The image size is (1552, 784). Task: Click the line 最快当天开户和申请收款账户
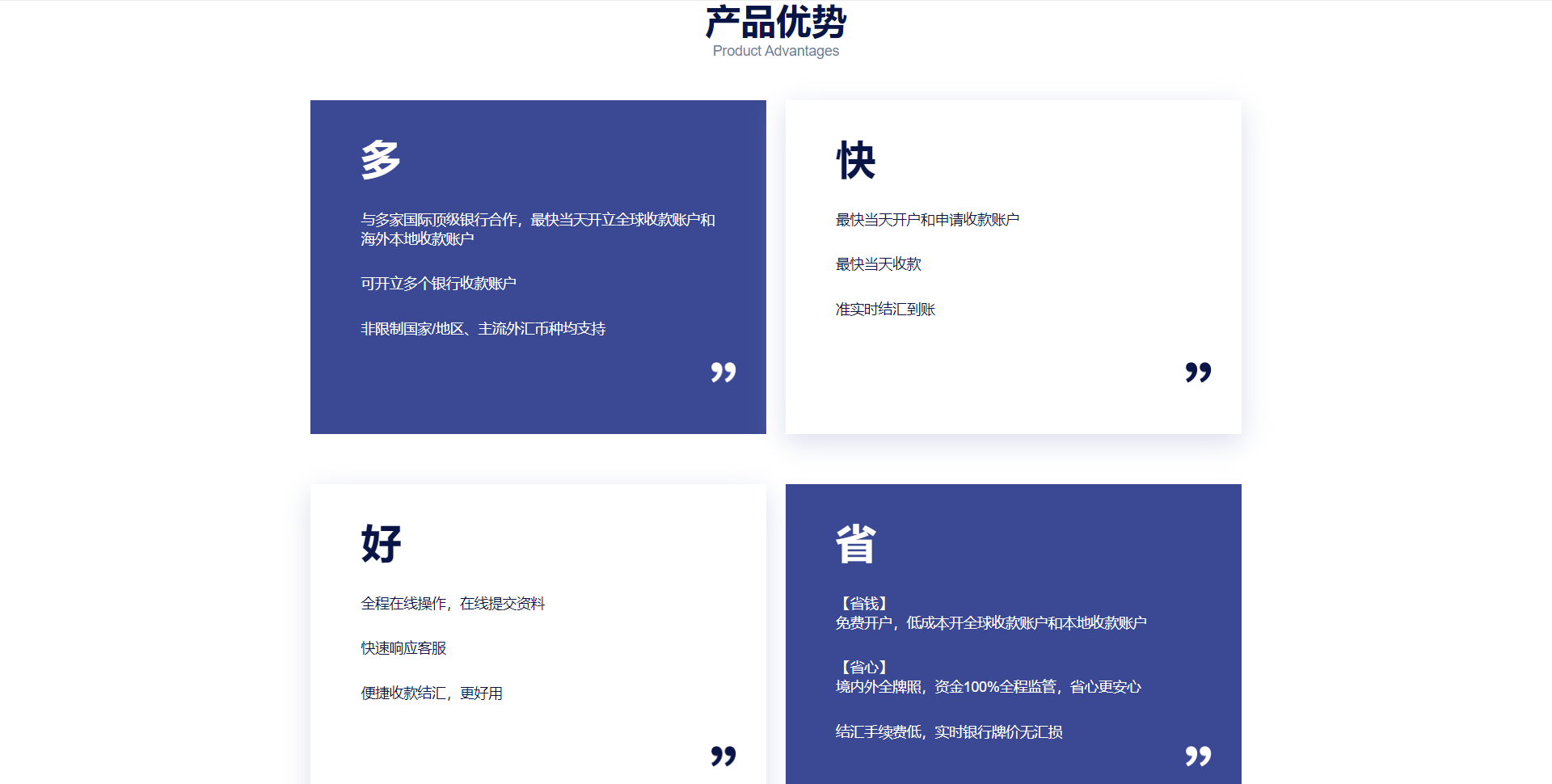(x=927, y=220)
